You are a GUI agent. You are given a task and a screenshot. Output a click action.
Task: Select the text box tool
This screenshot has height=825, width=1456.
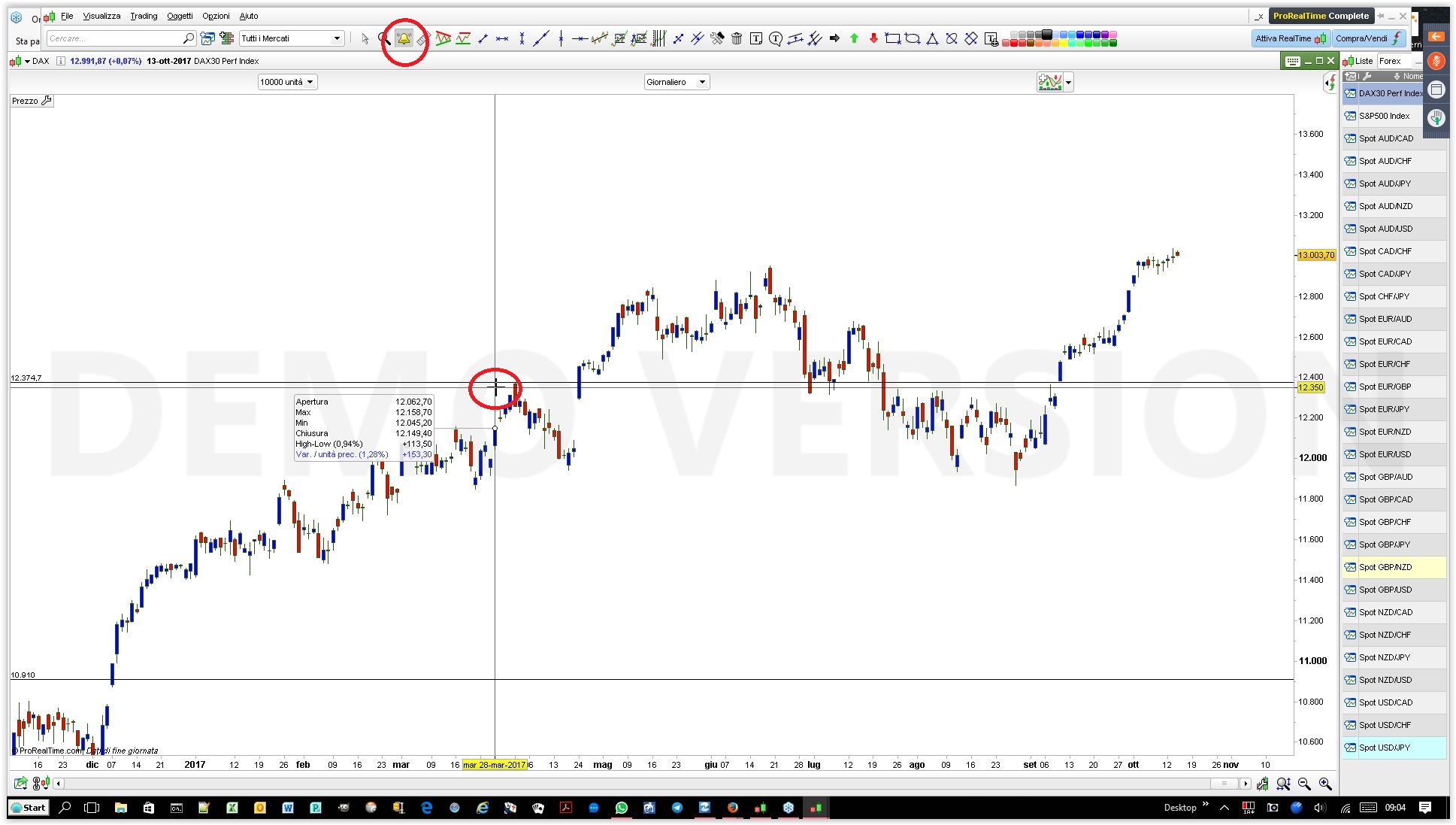tap(756, 38)
